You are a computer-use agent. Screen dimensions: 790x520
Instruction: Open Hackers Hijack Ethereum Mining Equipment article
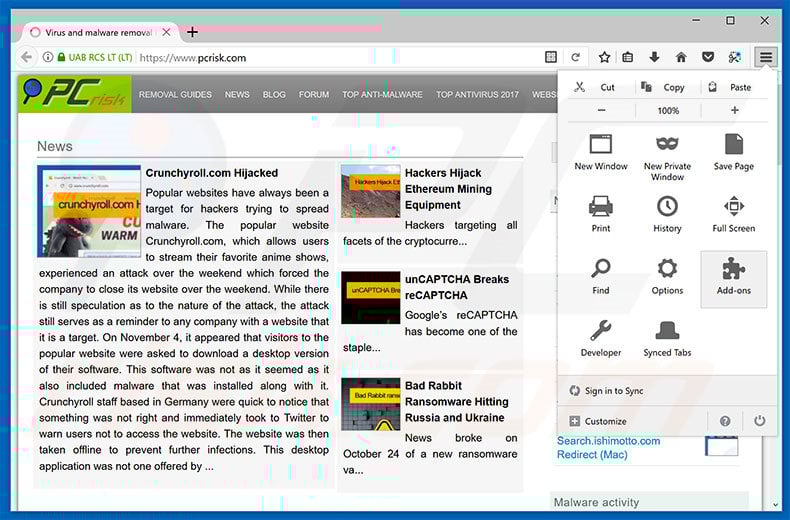(x=448, y=189)
